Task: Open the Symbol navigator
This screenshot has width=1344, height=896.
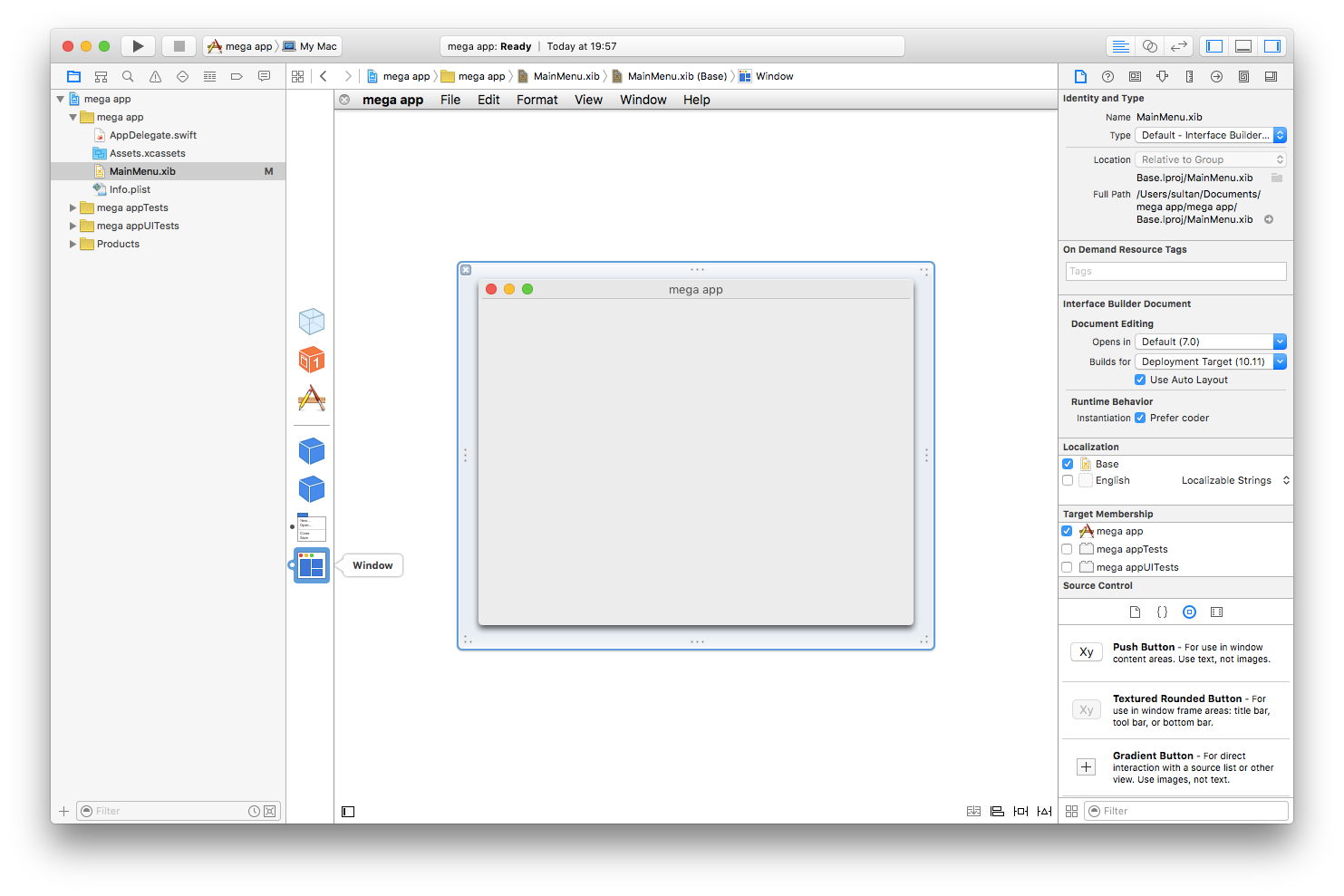Action: 102,76
